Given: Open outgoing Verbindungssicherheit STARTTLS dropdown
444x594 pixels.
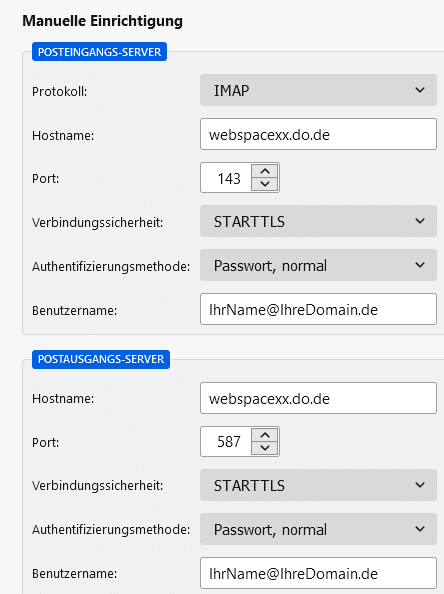Looking at the screenshot, I should [318, 485].
